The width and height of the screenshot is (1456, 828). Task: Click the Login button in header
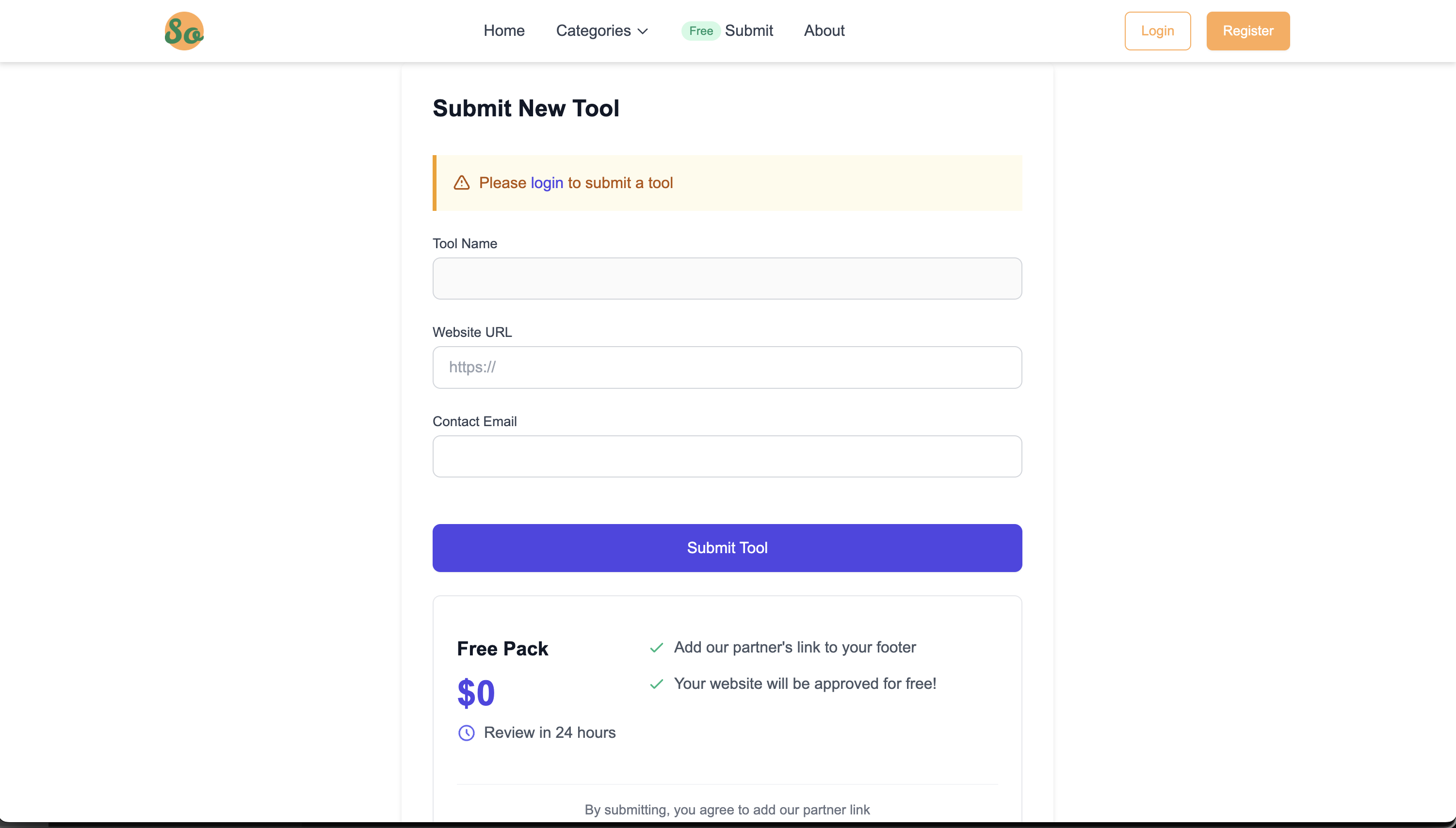(1157, 31)
